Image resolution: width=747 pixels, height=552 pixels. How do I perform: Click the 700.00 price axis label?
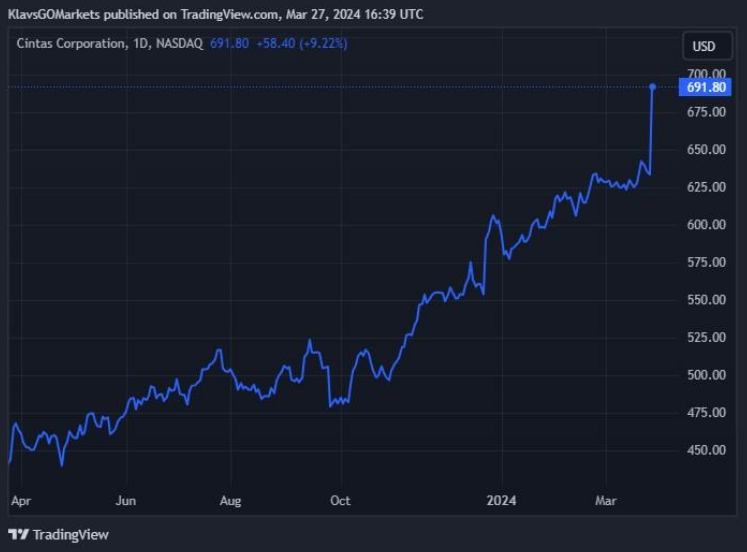coord(706,74)
